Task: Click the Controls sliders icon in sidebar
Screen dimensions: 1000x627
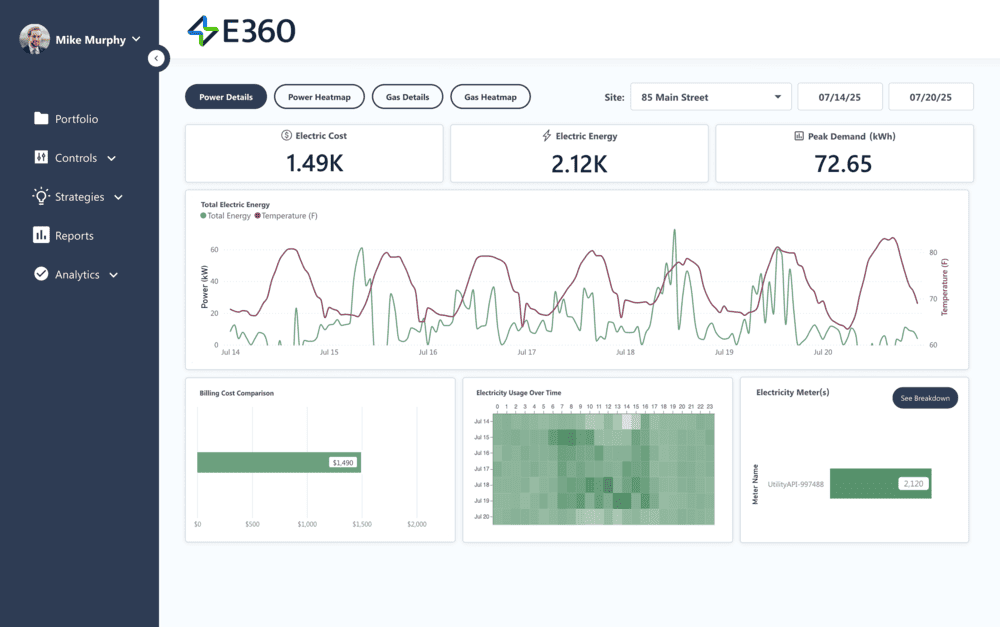Action: point(40,157)
